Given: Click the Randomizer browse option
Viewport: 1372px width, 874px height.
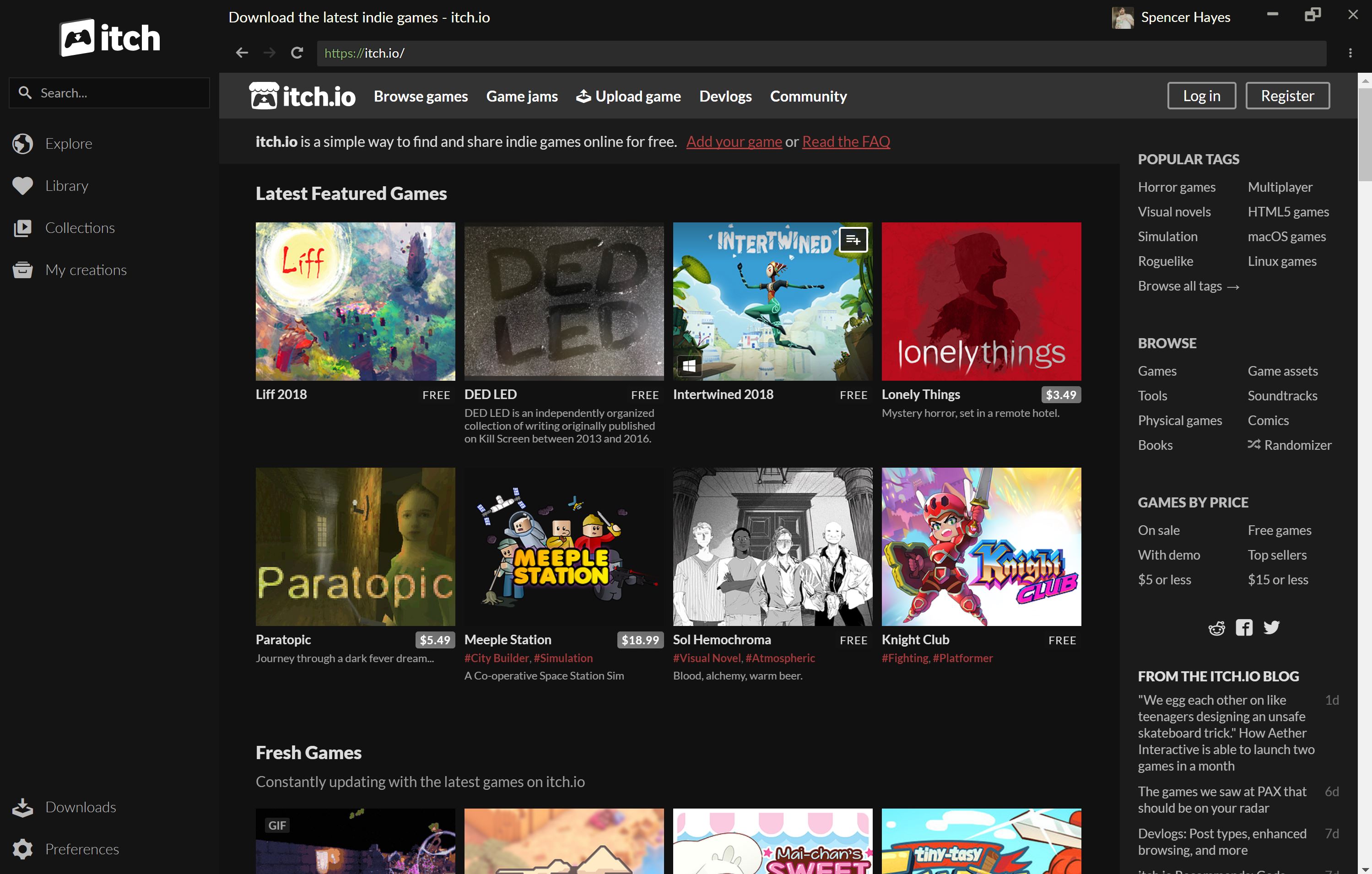Looking at the screenshot, I should click(x=1290, y=444).
